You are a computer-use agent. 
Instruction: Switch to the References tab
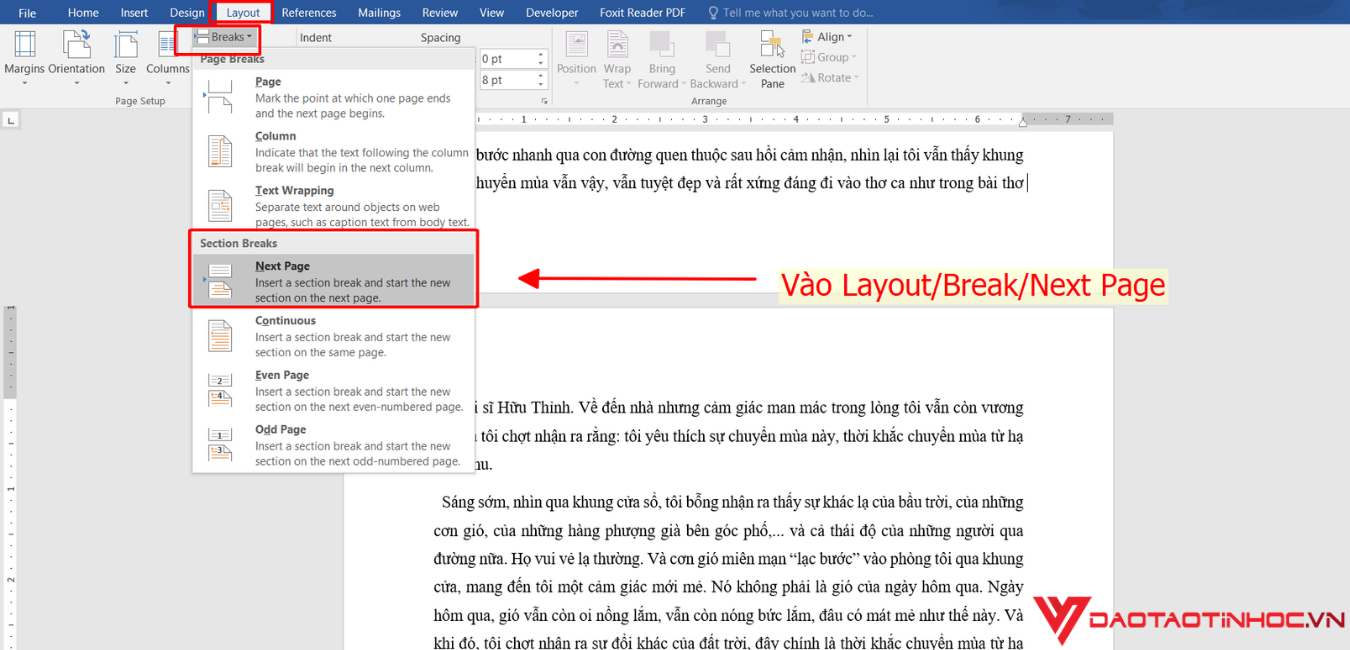pyautogui.click(x=309, y=13)
